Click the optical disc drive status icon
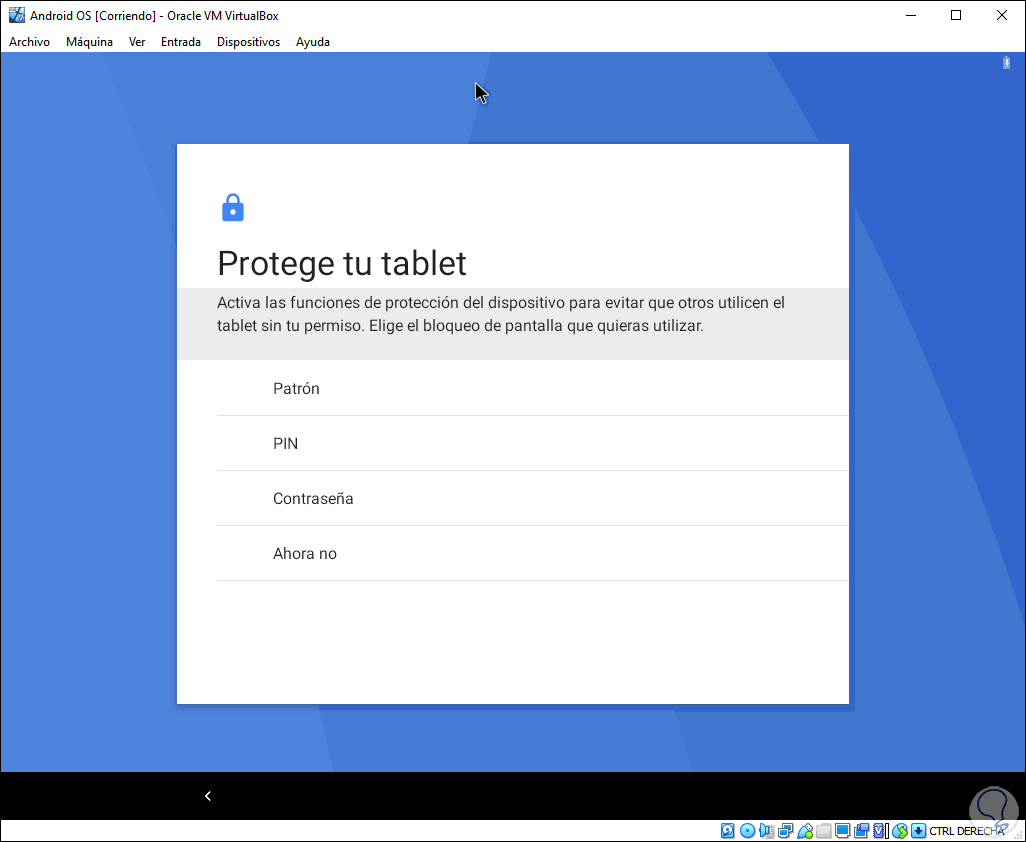Viewport: 1026px width, 842px height. coord(747,831)
